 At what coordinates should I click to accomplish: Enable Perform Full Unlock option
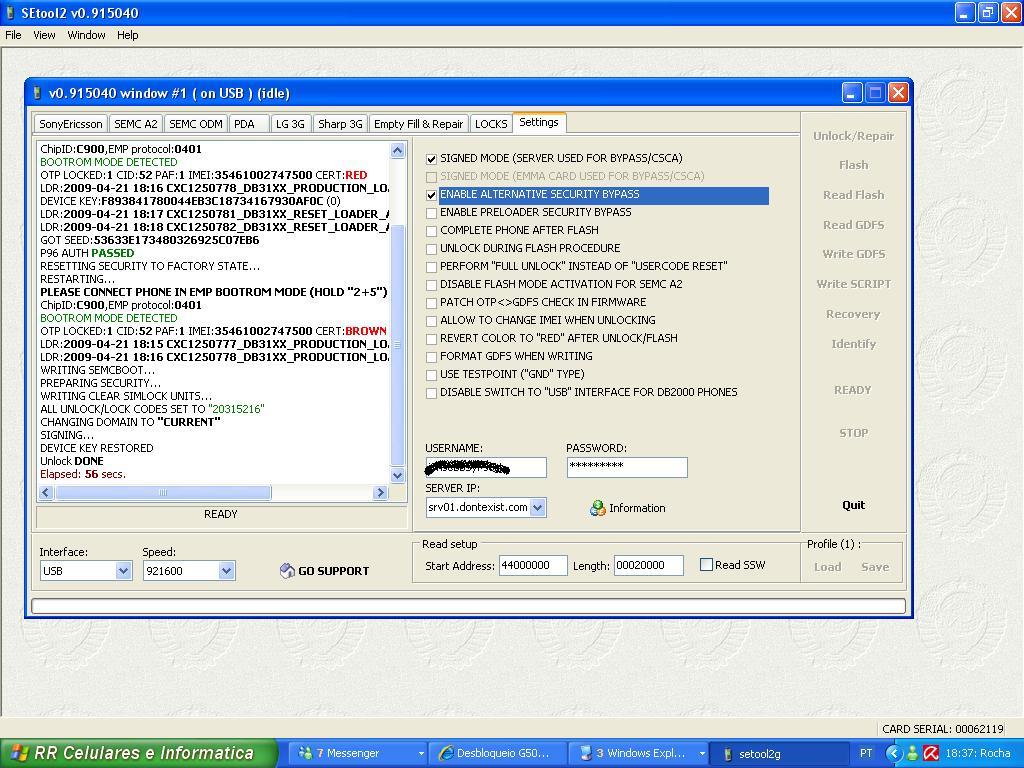pos(431,266)
